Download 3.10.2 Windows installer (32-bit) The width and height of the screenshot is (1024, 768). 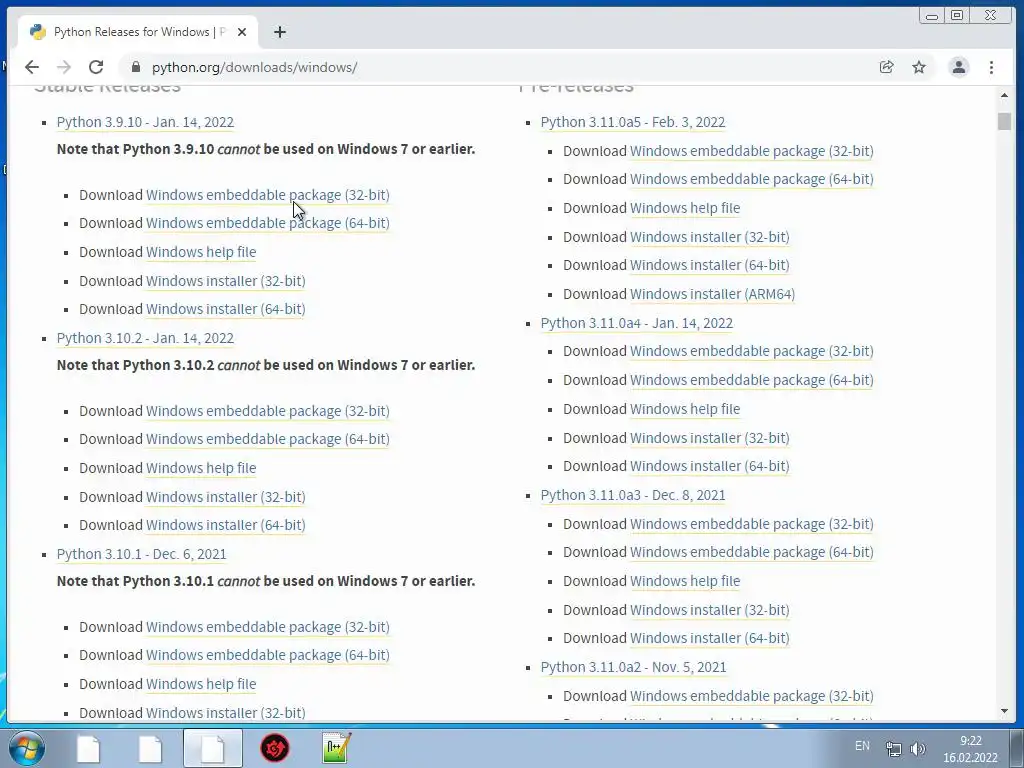tap(226, 497)
